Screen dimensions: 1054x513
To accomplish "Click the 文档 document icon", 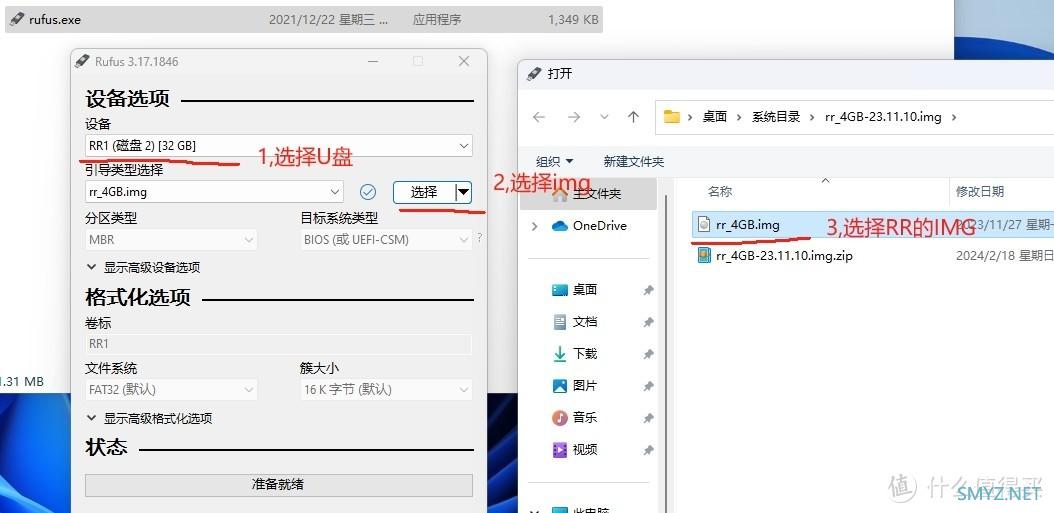I will click(560, 322).
